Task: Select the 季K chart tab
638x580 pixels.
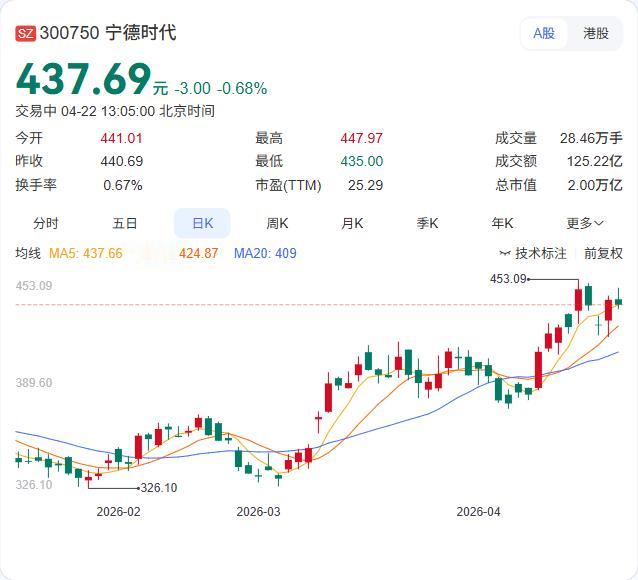Action: [x=427, y=223]
